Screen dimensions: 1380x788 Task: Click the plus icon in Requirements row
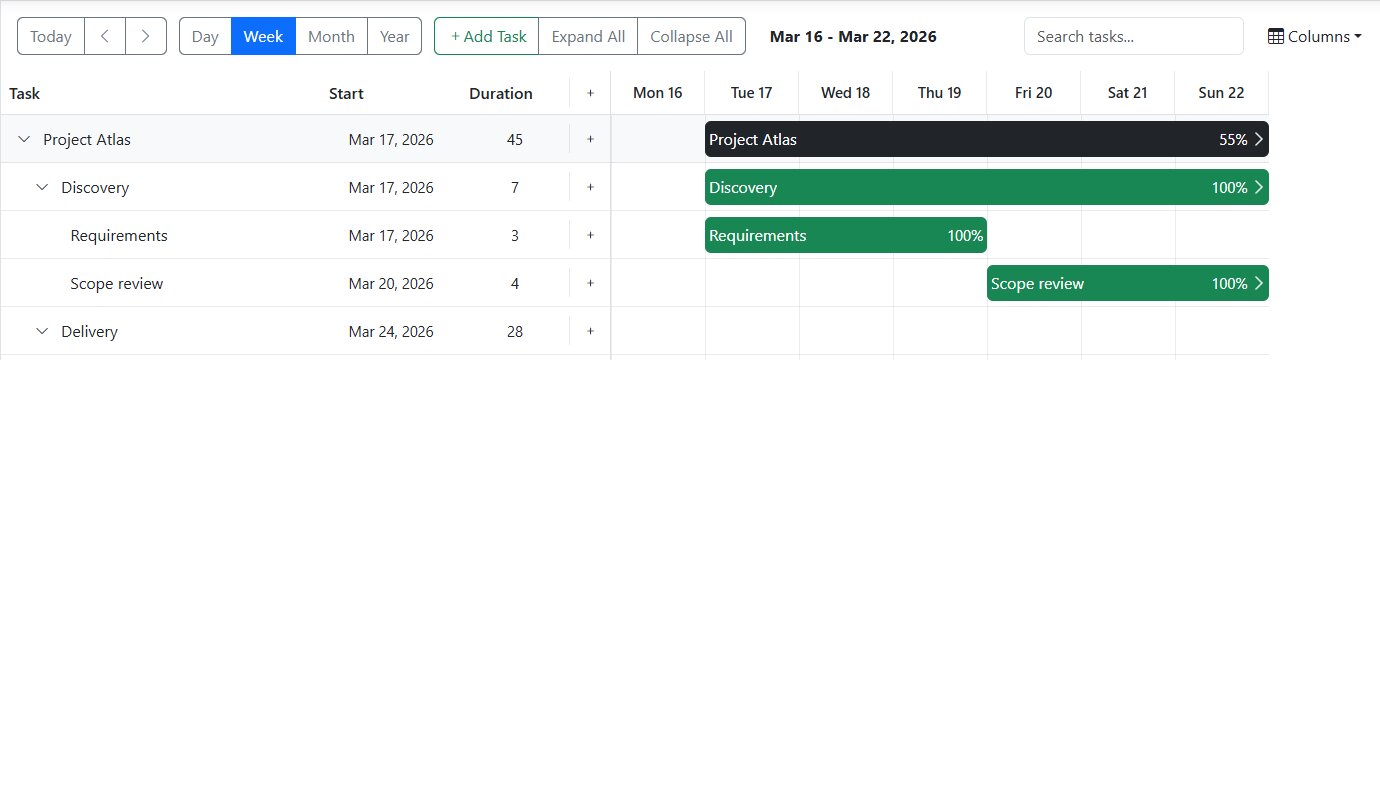coord(590,235)
